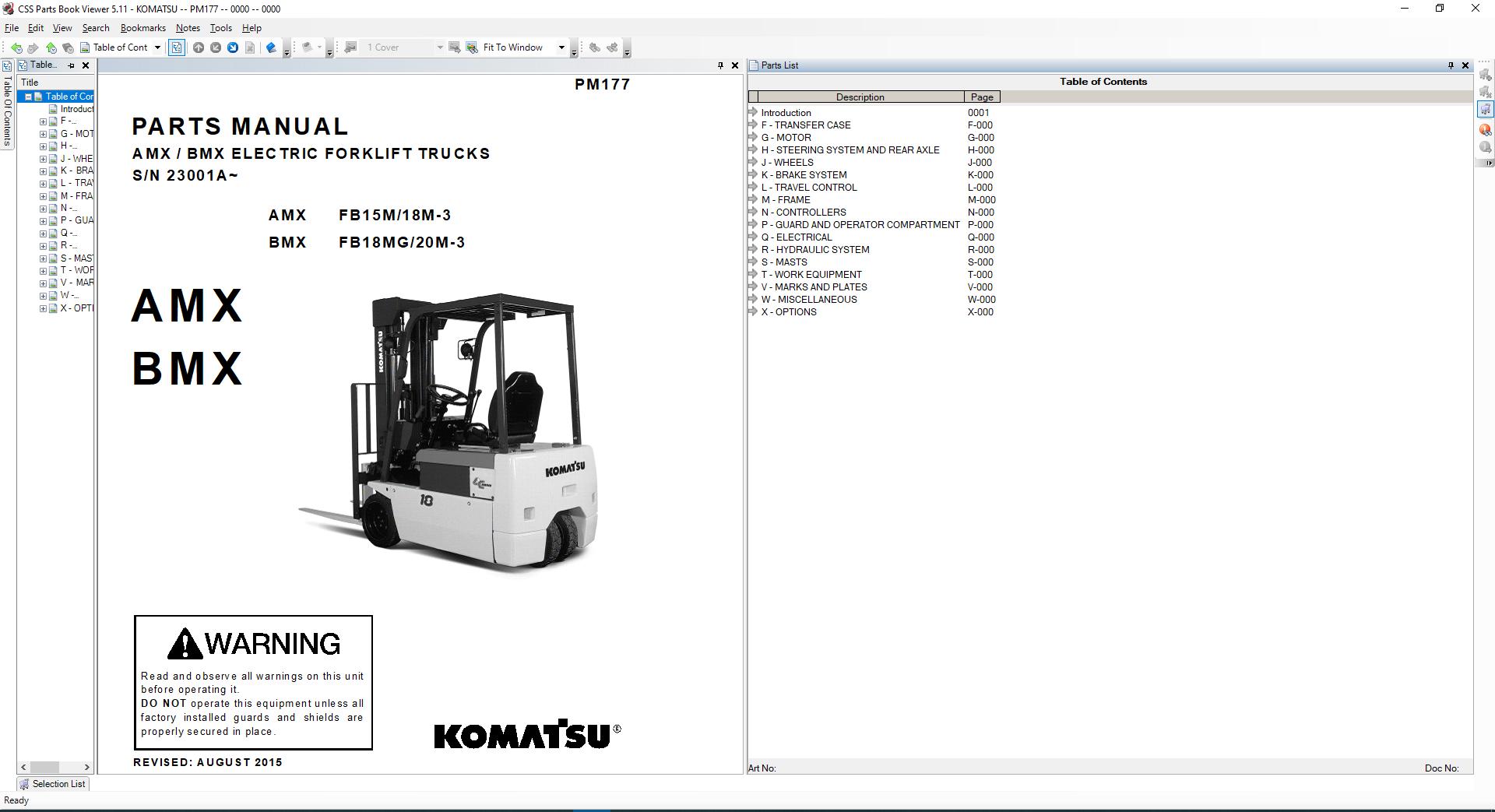1495x812 pixels.
Task: Click the blue next-page circle arrow
Action: click(x=234, y=47)
